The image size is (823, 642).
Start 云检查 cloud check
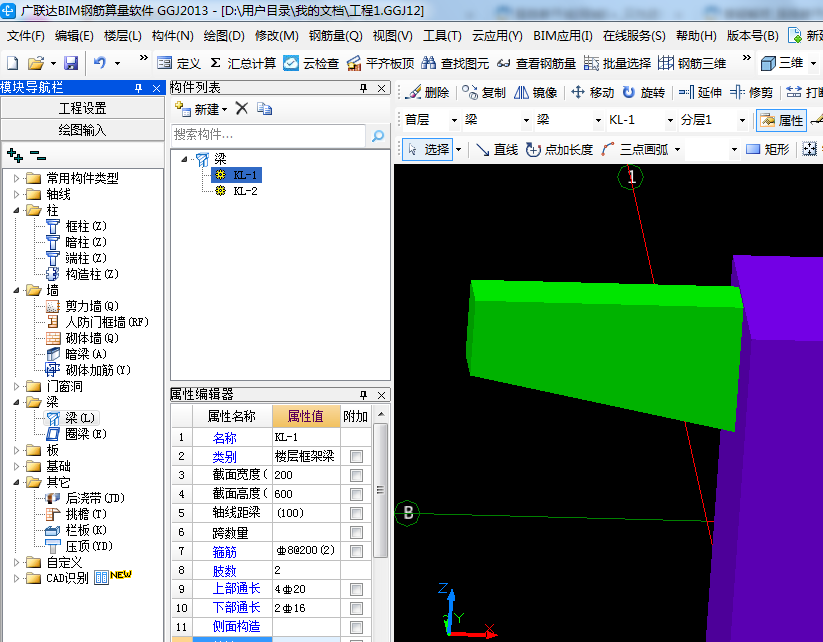point(311,64)
